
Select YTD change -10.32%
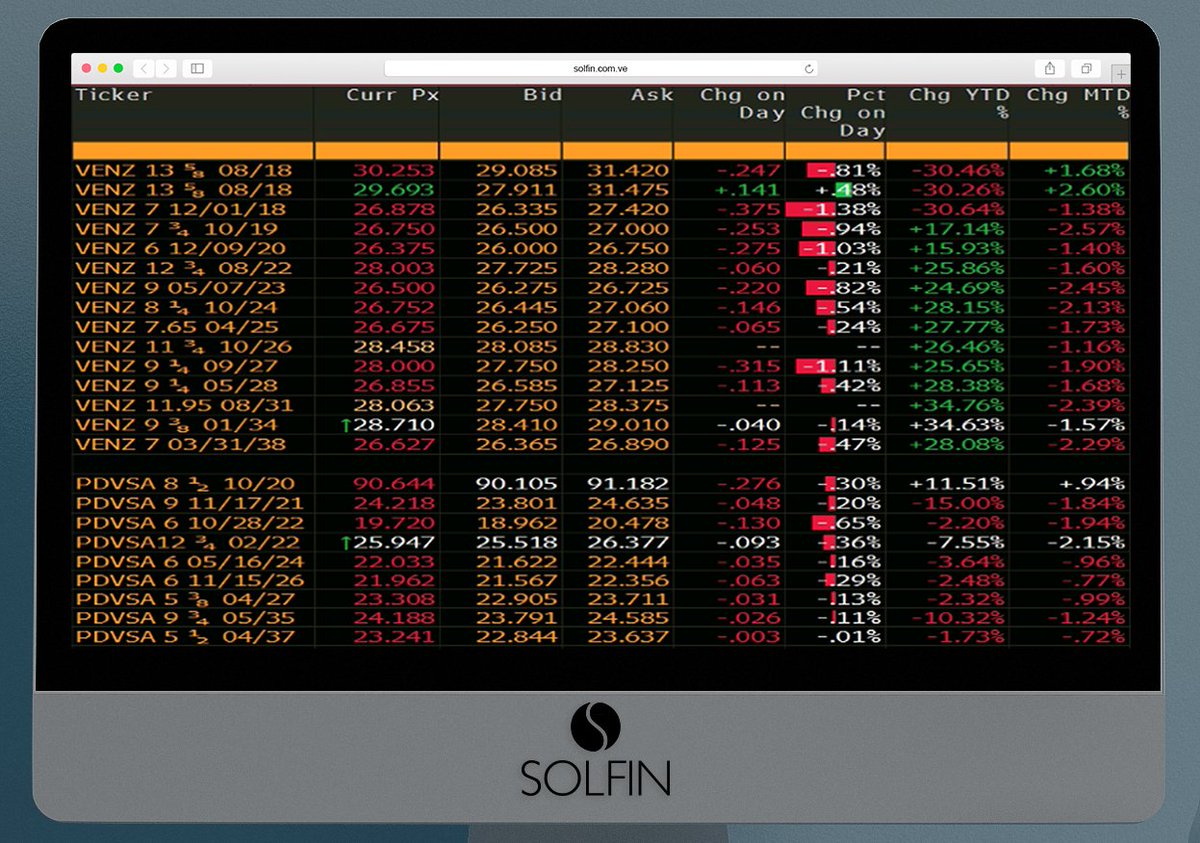point(957,617)
